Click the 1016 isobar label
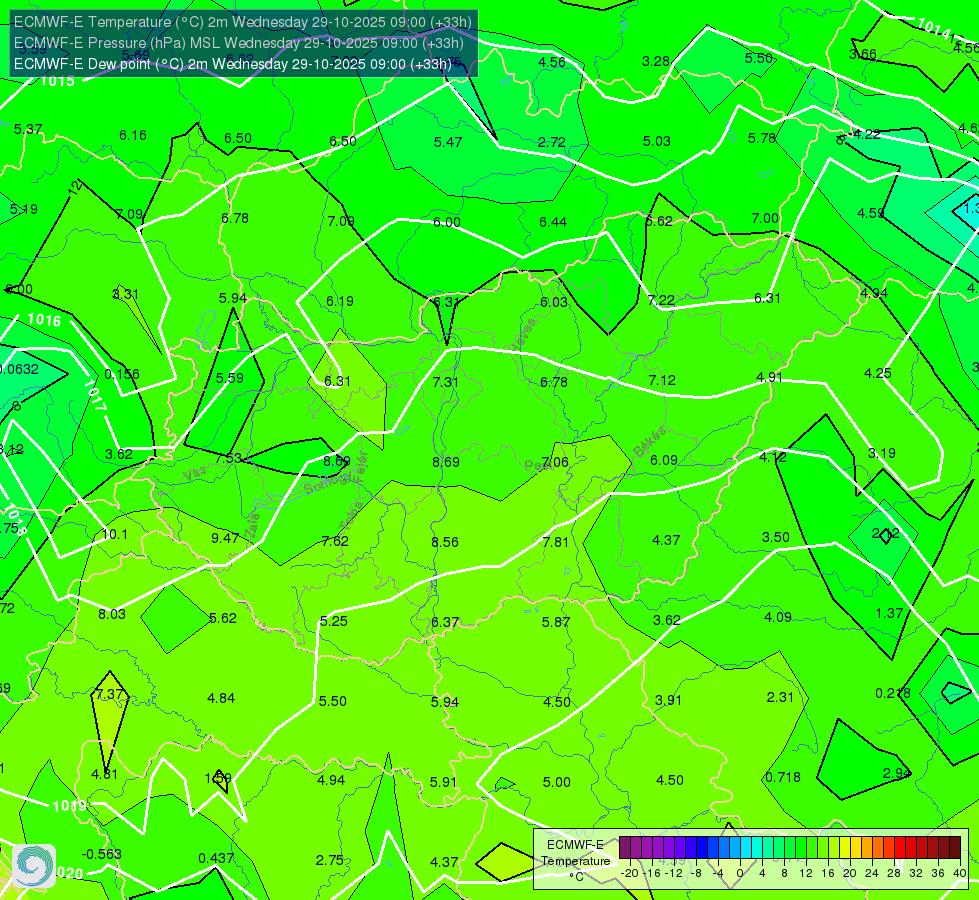 click(x=44, y=320)
